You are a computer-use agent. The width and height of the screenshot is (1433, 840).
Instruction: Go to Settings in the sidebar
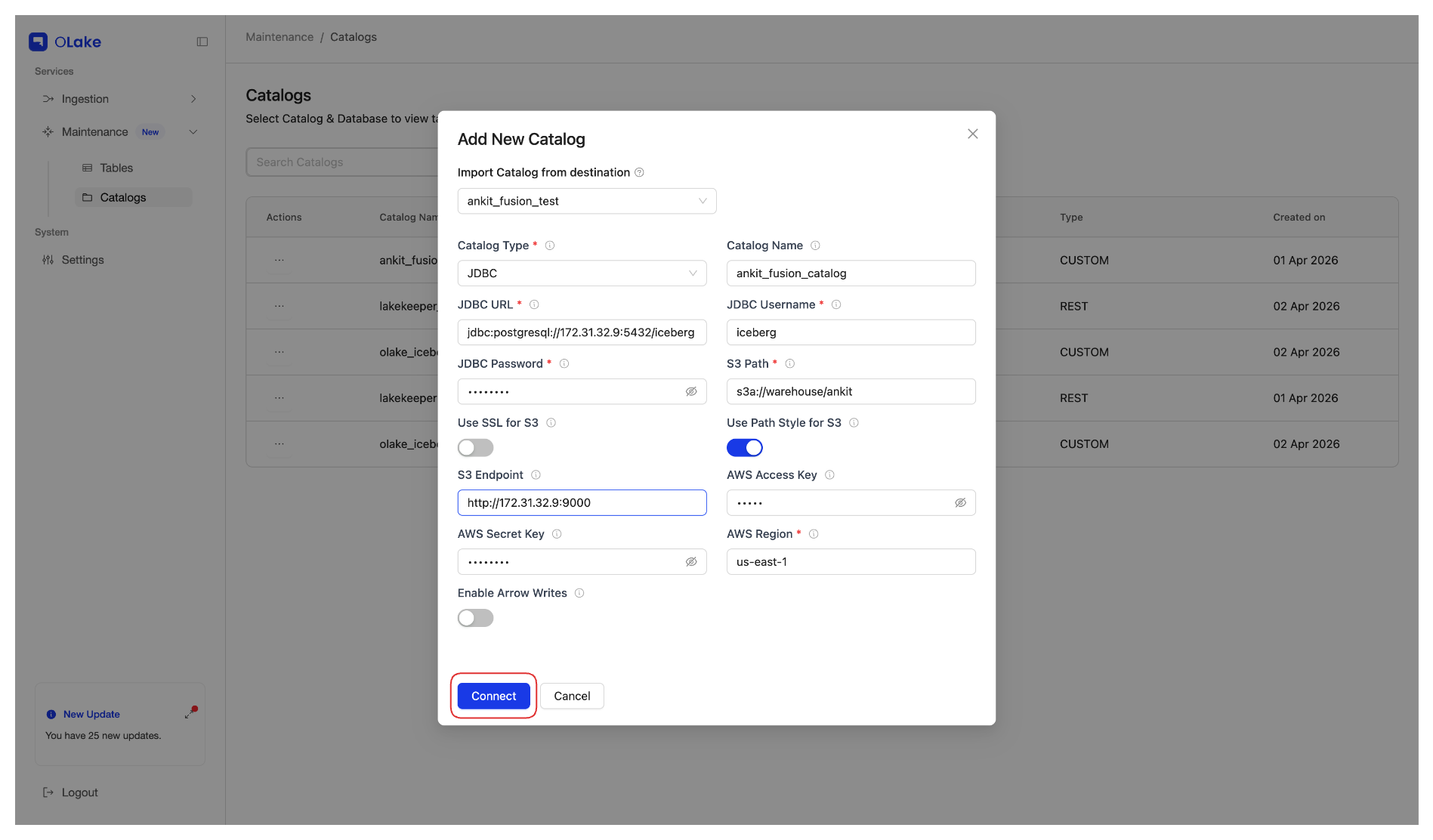[82, 260]
